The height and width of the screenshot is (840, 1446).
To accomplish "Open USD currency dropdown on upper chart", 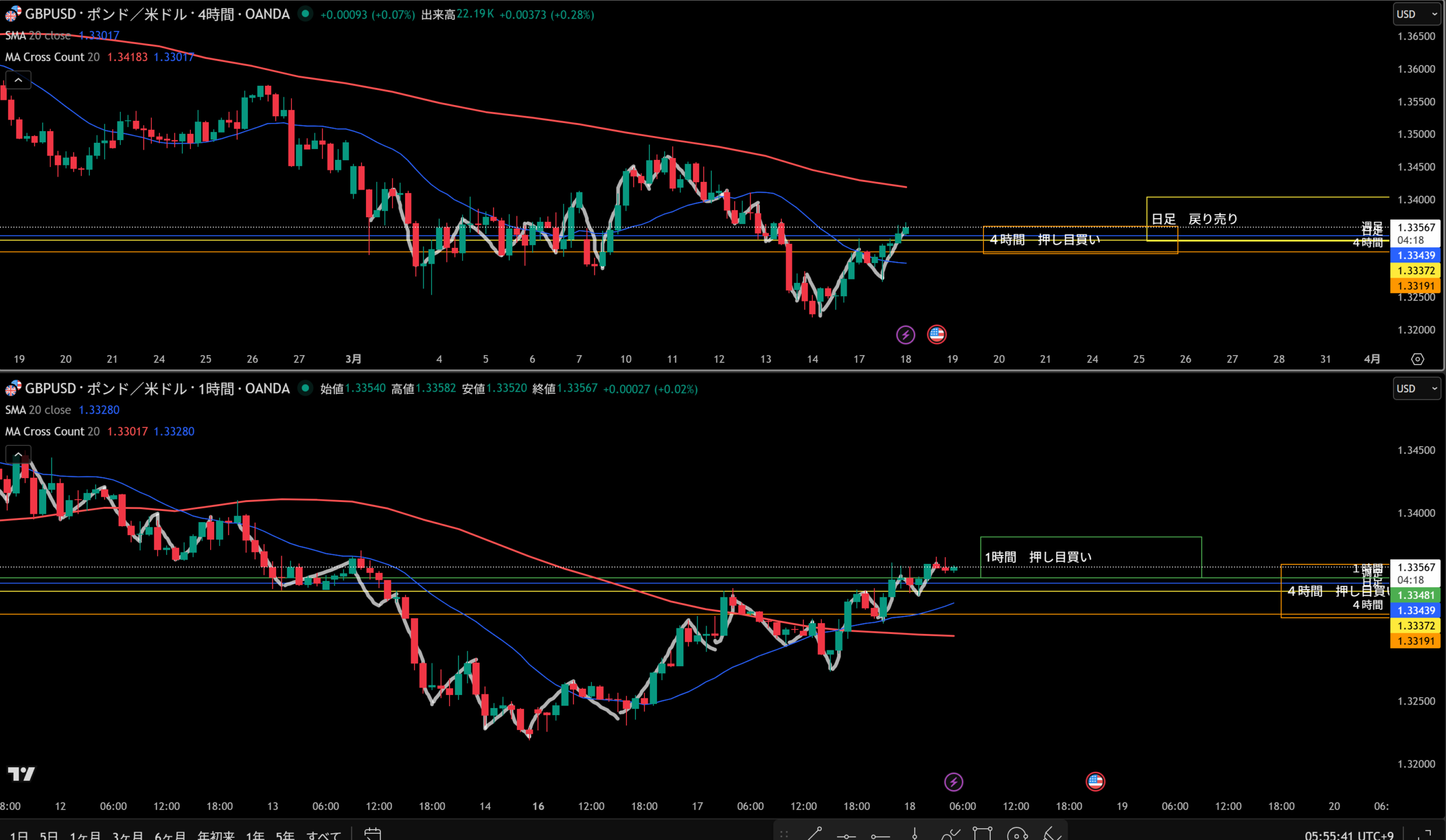I will tap(1415, 14).
